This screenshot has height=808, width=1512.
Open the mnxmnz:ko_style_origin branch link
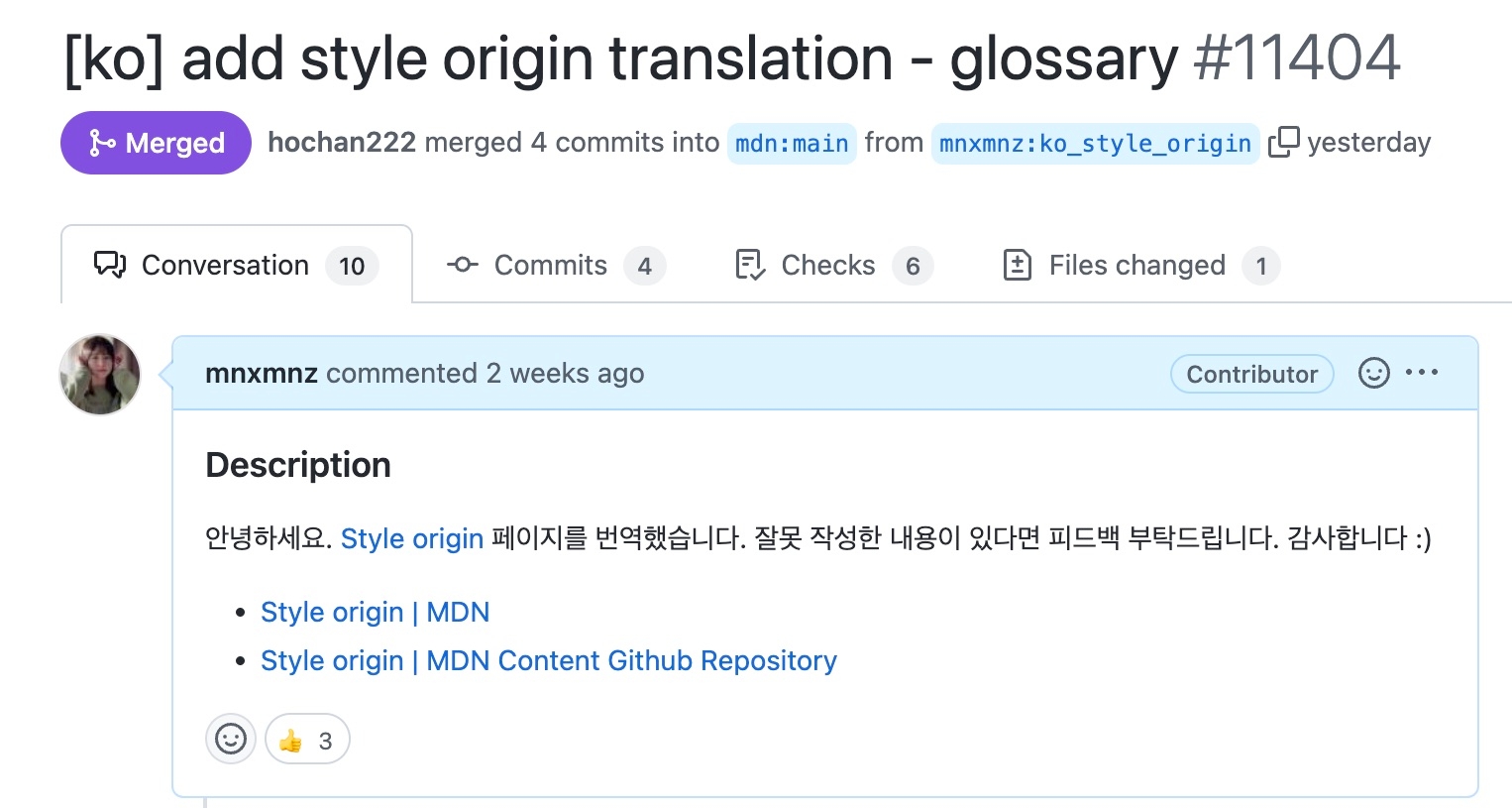(x=1095, y=144)
